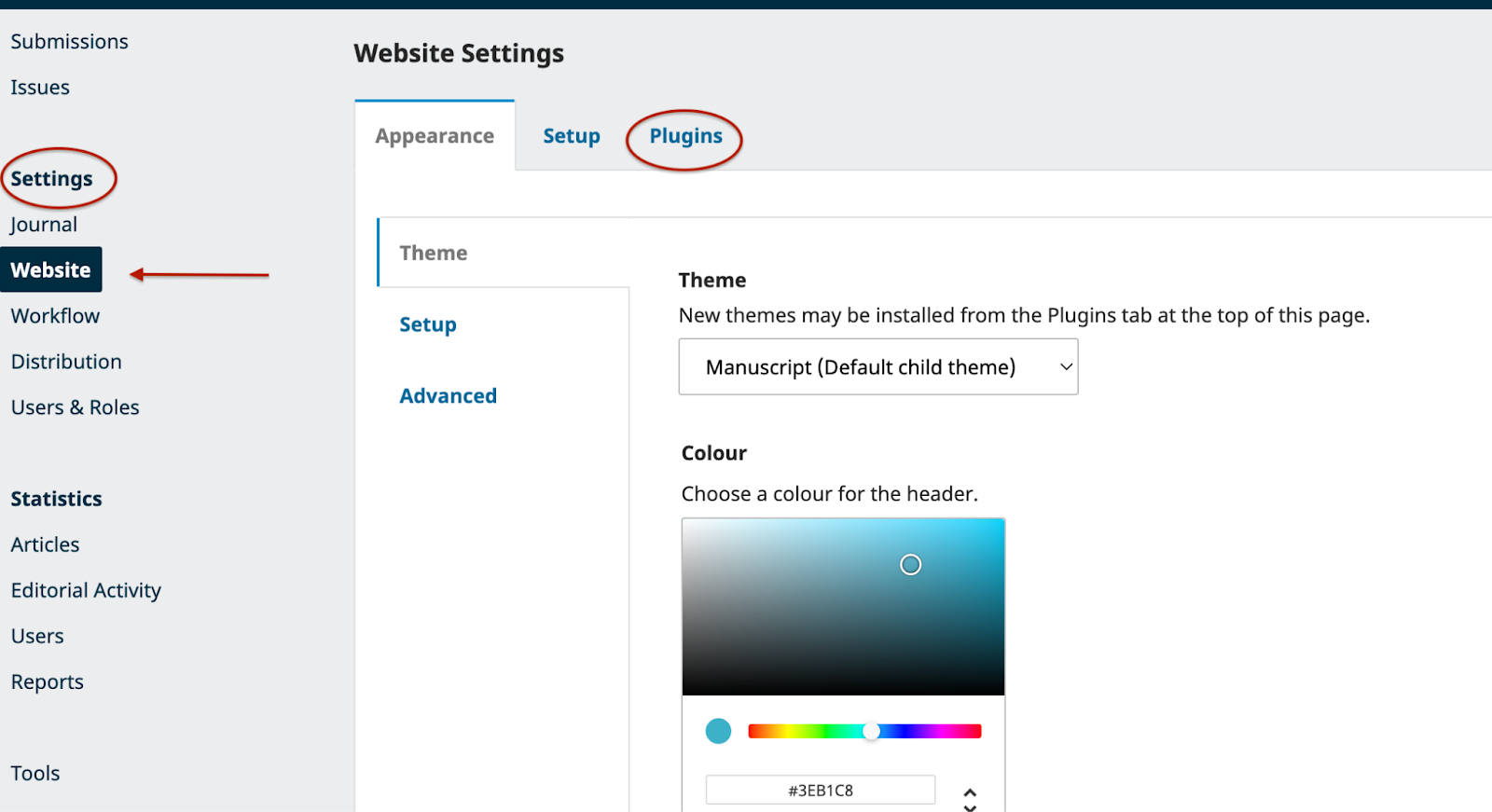The width and height of the screenshot is (1492, 812).
Task: Open the Setup side tab below Theme
Action: (x=428, y=324)
